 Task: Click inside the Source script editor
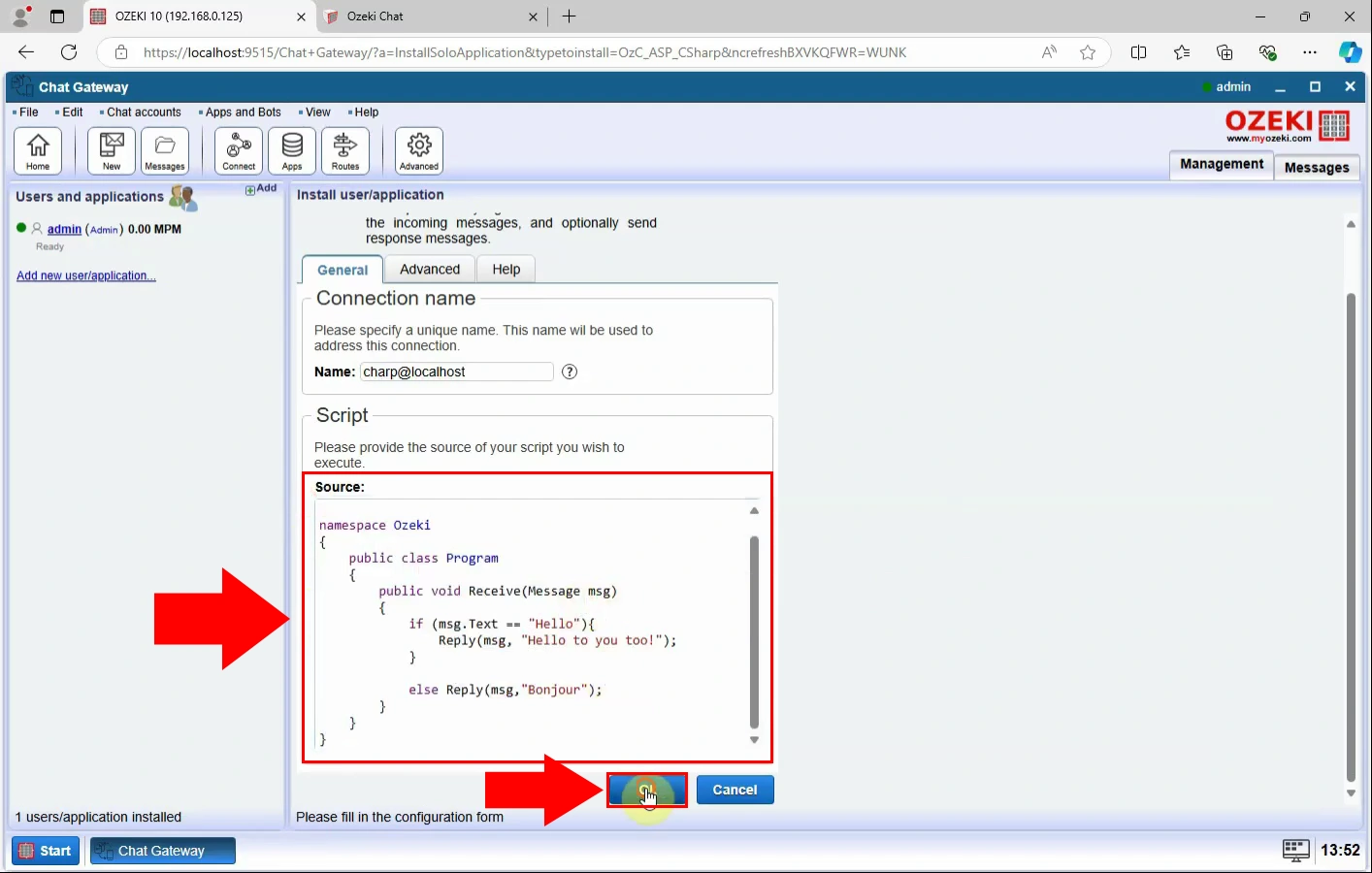[x=529, y=626]
